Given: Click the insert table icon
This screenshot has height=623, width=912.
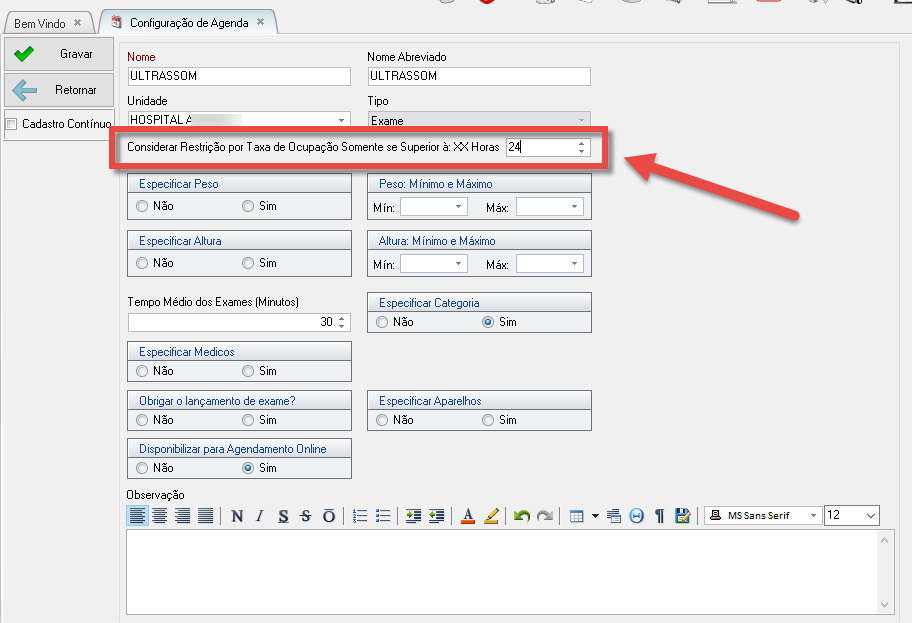Looking at the screenshot, I should tap(576, 516).
